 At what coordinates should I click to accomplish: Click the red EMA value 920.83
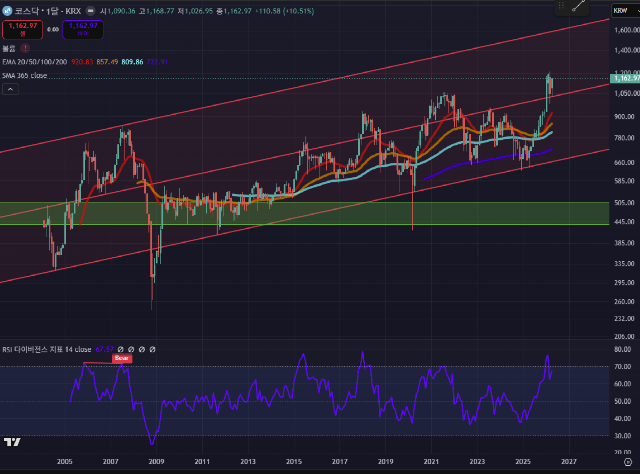coord(82,62)
